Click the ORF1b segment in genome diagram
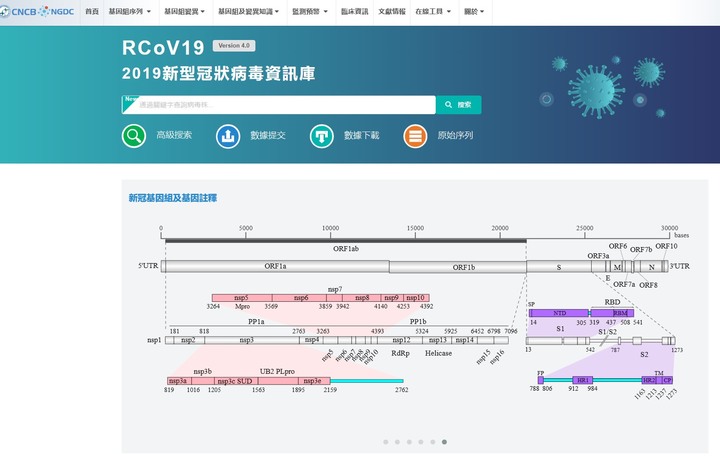This screenshot has width=720, height=460. coord(458,267)
